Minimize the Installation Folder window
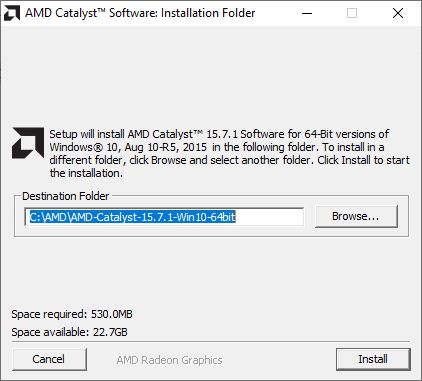This screenshot has height=381, width=422. tap(307, 13)
